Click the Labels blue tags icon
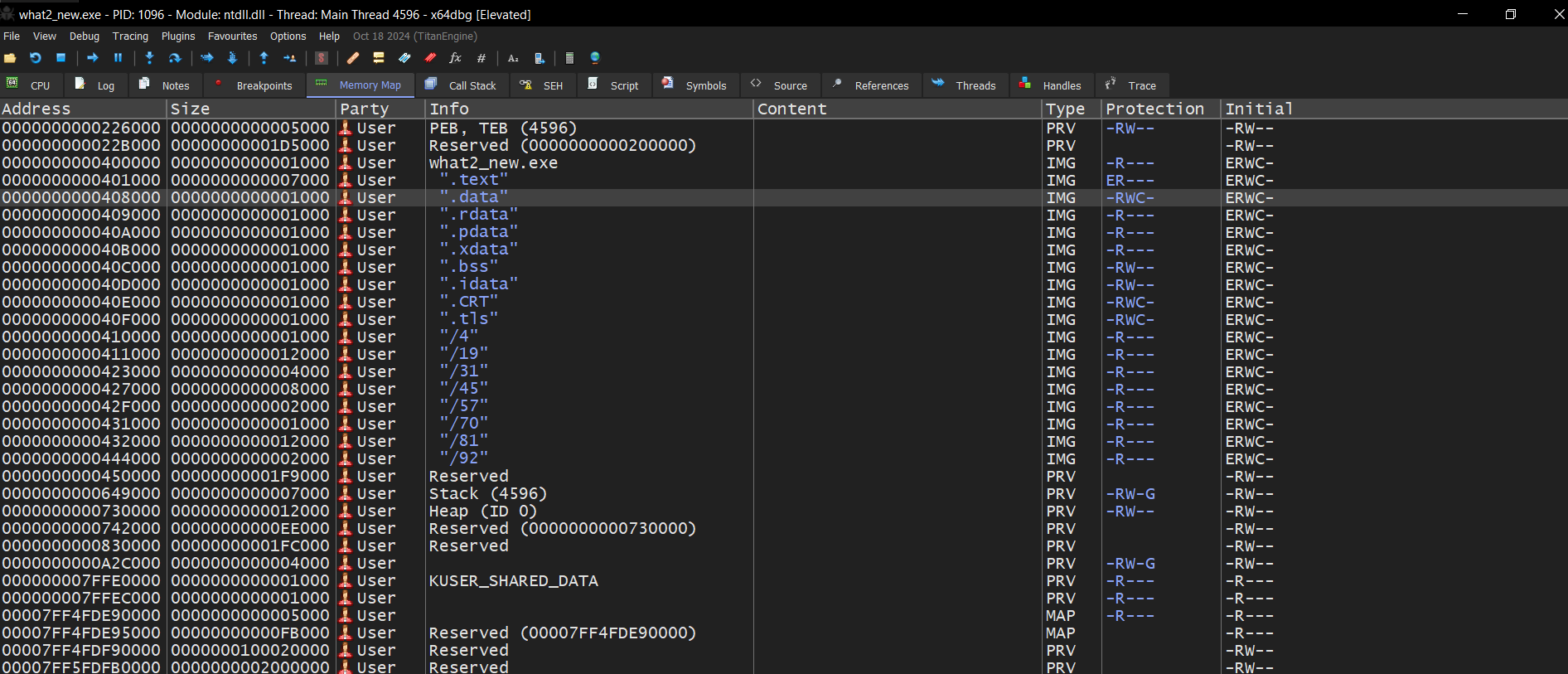 (x=404, y=58)
